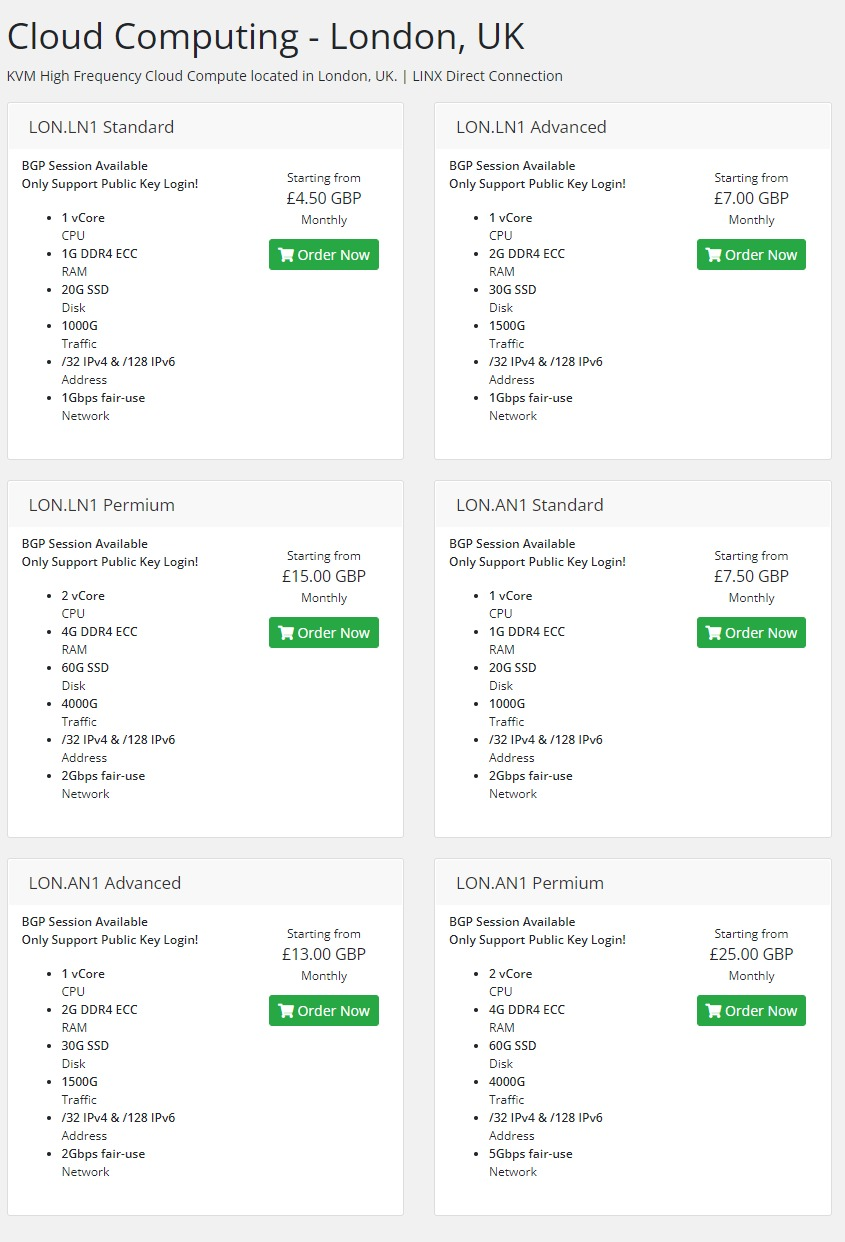The width and height of the screenshot is (845, 1242).
Task: Click cart icon on LON.AN1 Permium order button
Action: 713,1011
